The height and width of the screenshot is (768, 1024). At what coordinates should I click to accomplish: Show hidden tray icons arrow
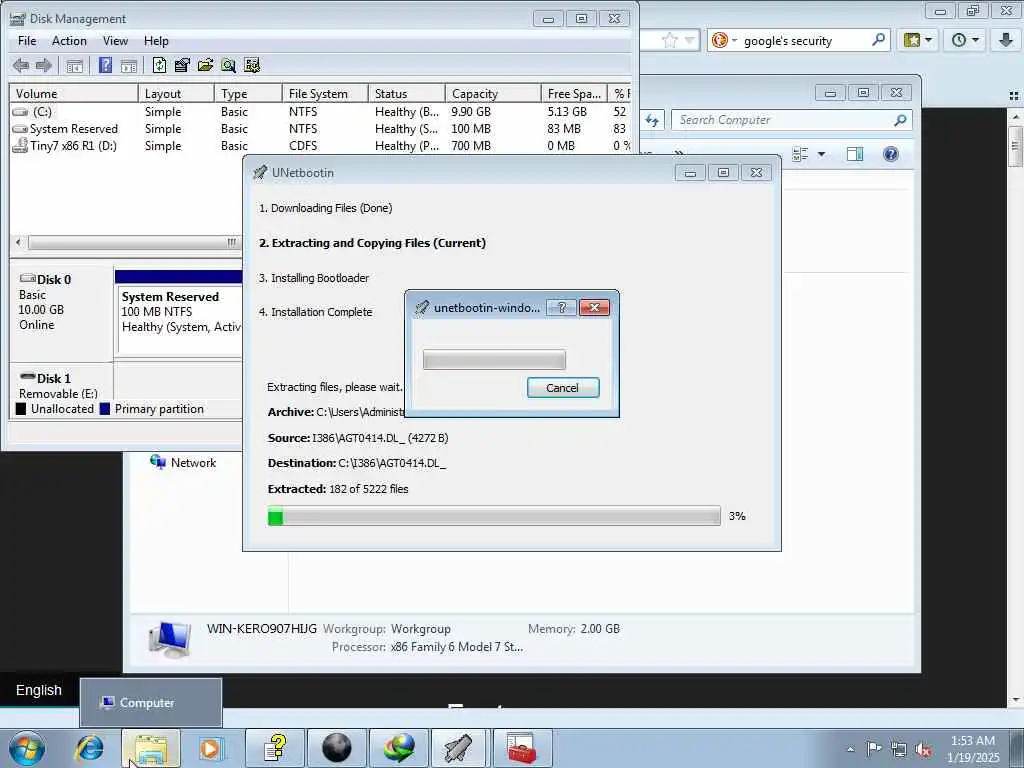[x=850, y=749]
